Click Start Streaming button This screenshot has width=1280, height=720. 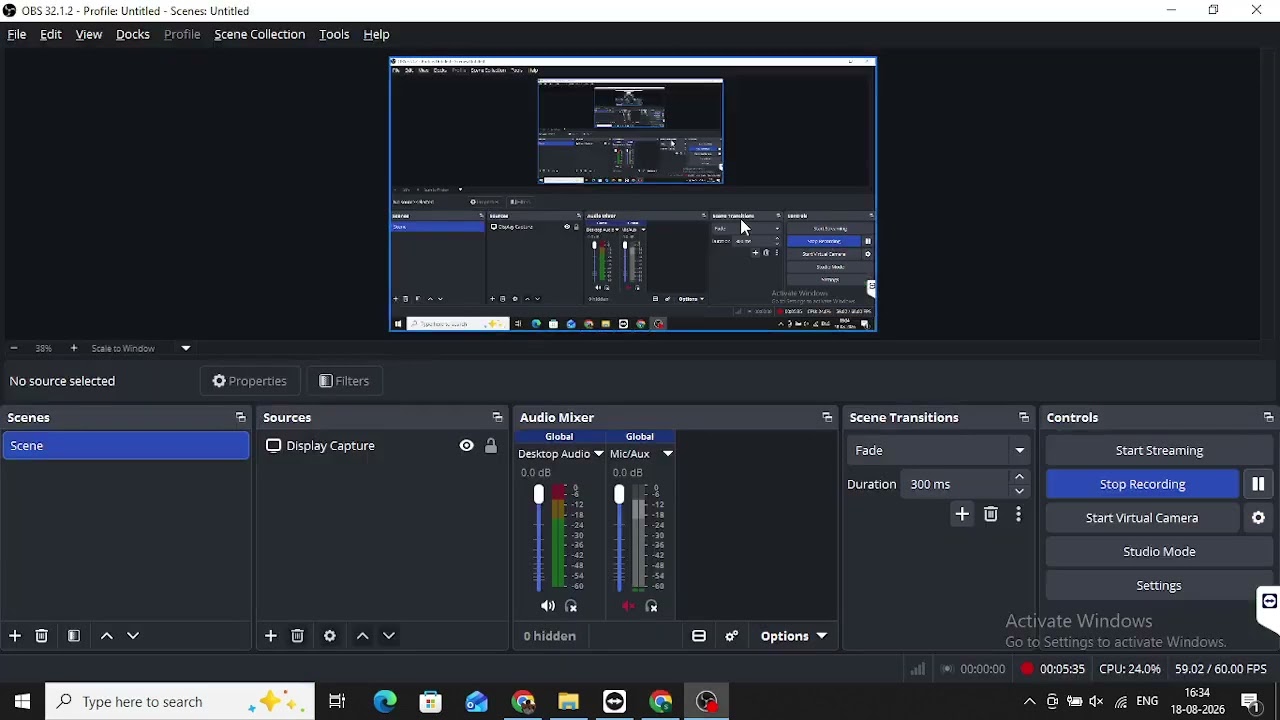pyautogui.click(x=1159, y=451)
